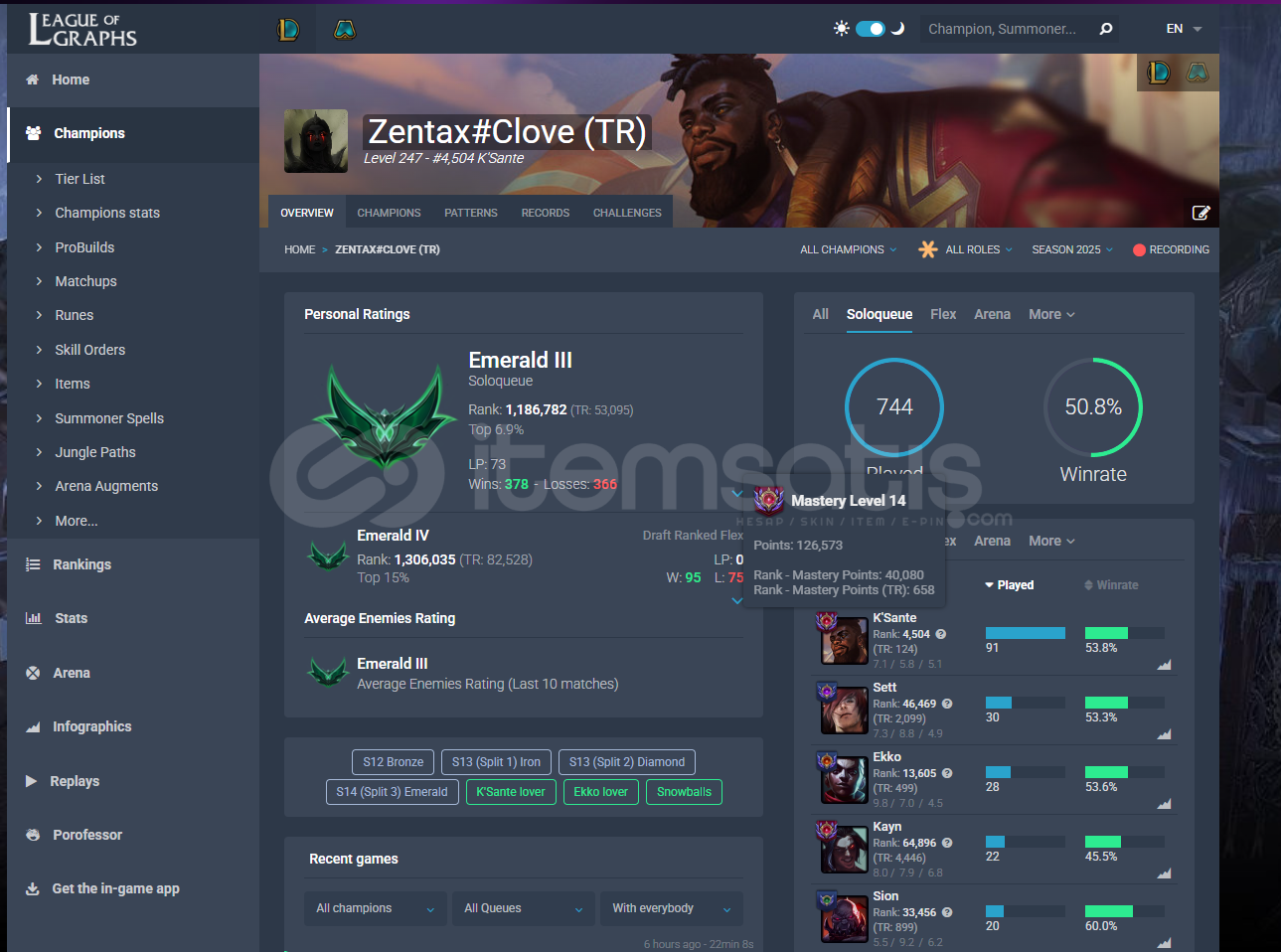Select the Soloqueue tab

[x=880, y=314]
